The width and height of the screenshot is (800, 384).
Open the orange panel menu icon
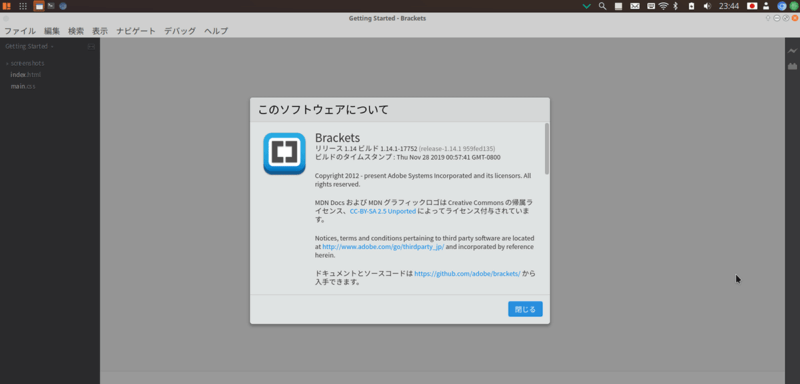[7, 6]
